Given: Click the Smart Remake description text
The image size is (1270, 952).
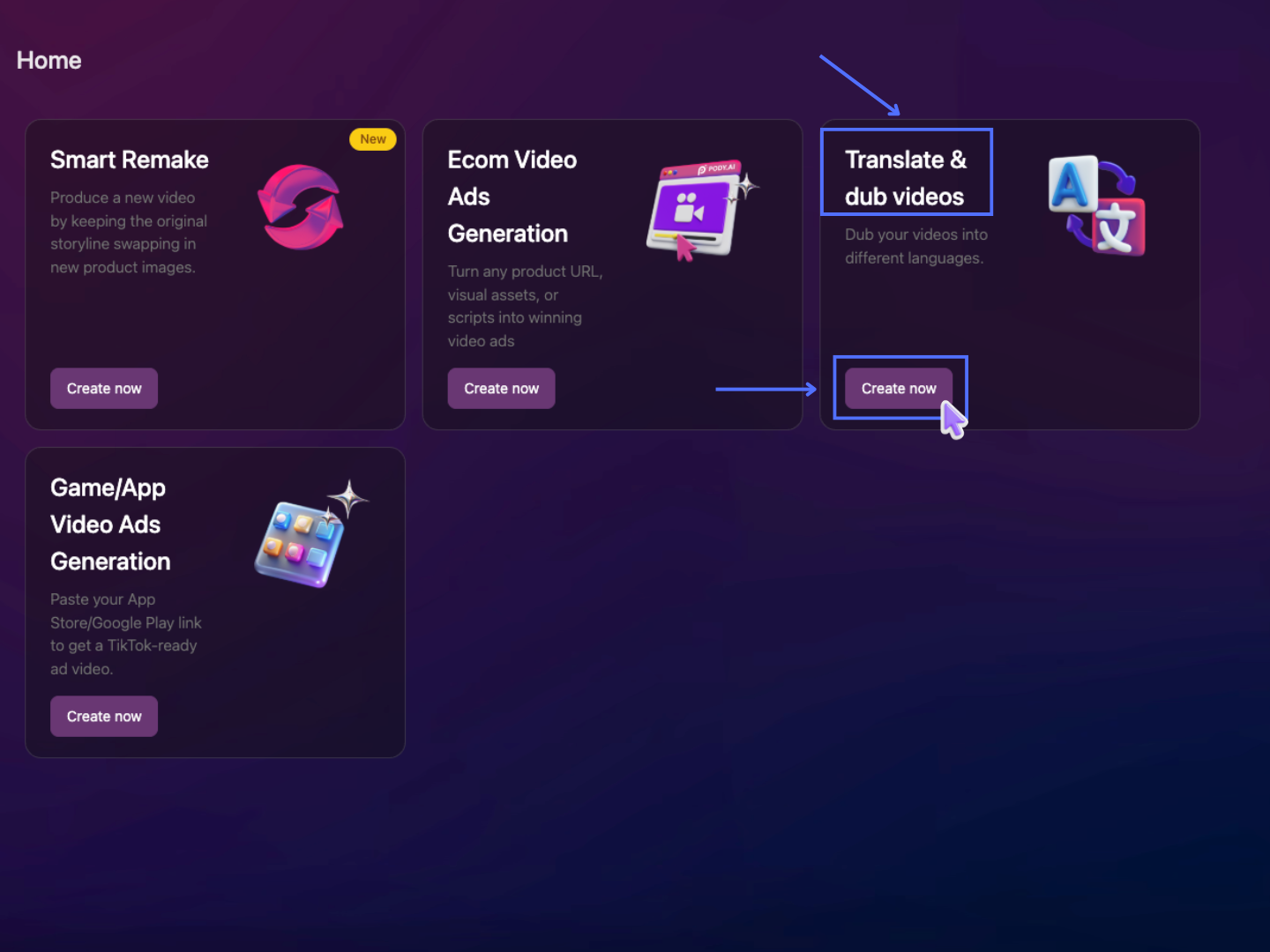Looking at the screenshot, I should pos(129,233).
